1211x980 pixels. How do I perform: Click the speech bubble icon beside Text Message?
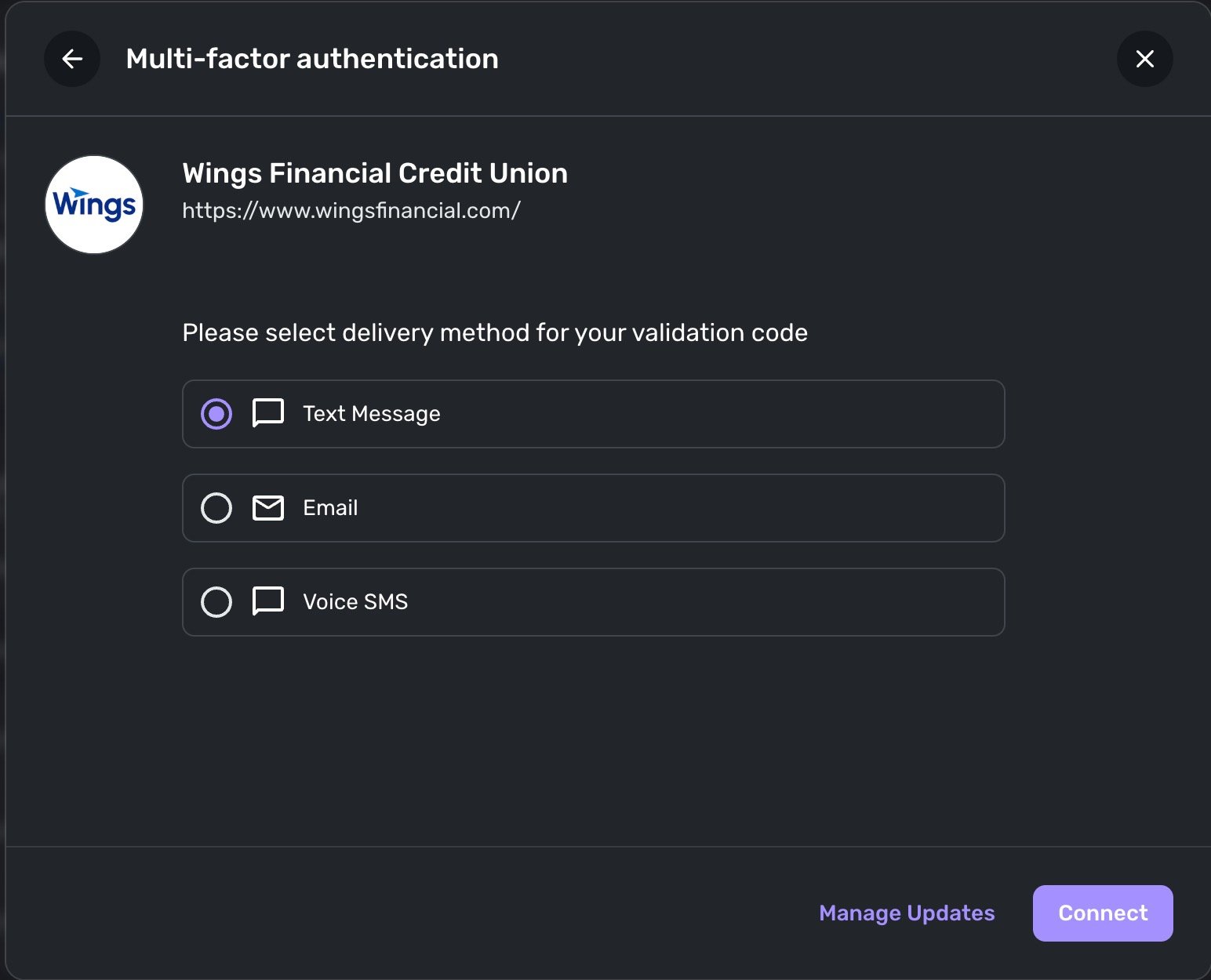268,413
